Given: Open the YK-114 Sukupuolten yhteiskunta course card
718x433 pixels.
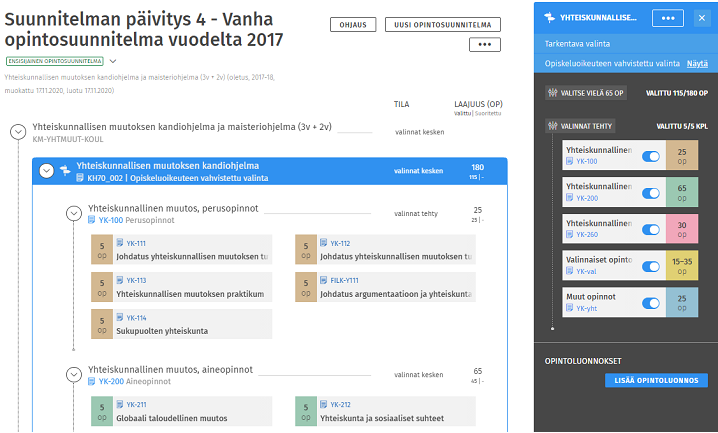Looking at the screenshot, I should (x=181, y=324).
